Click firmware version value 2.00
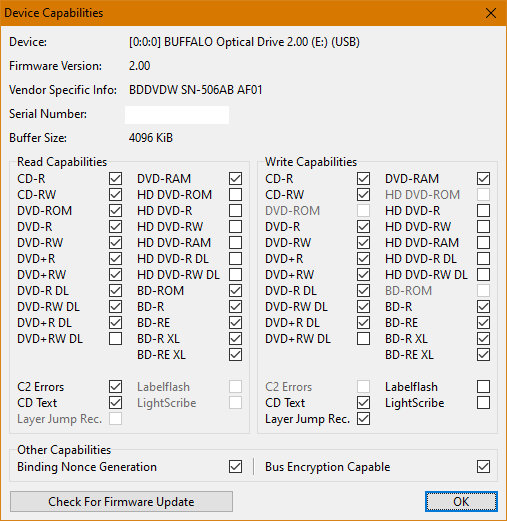507x521 pixels. click(x=140, y=66)
